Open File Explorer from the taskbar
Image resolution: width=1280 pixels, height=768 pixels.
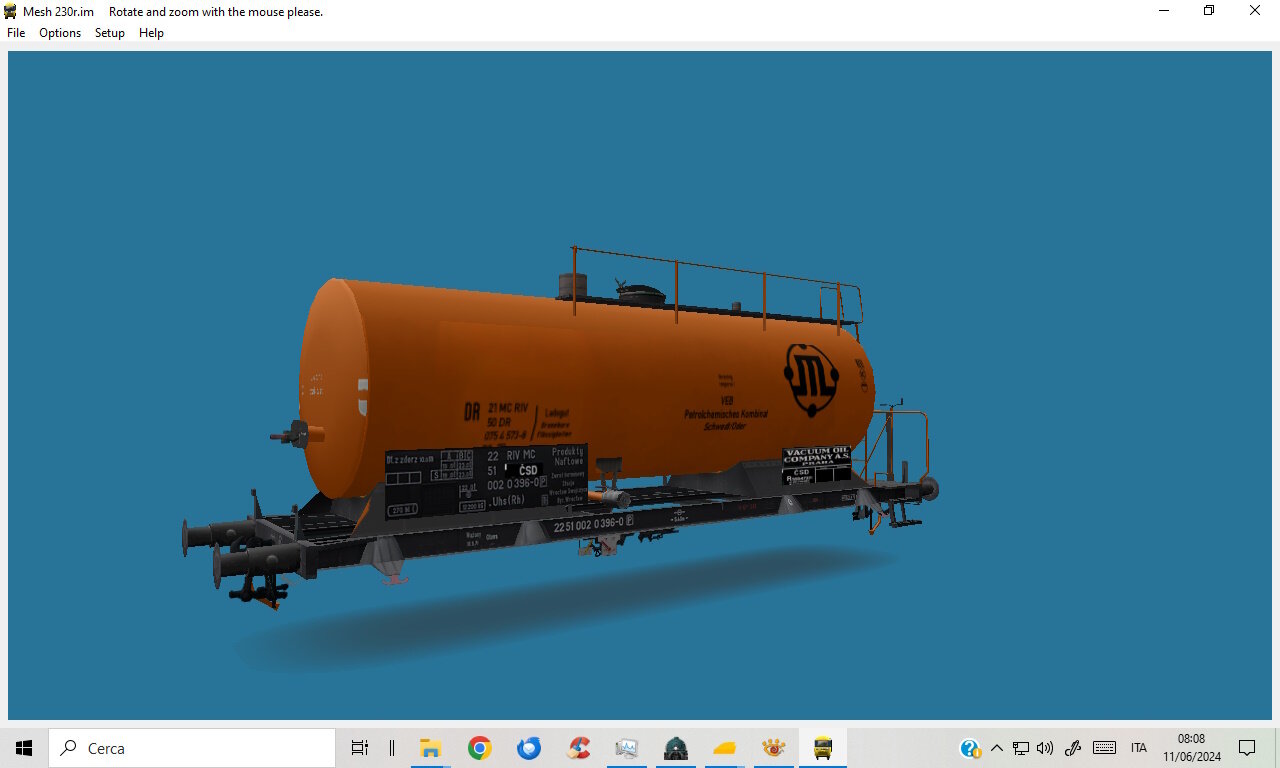[431, 748]
